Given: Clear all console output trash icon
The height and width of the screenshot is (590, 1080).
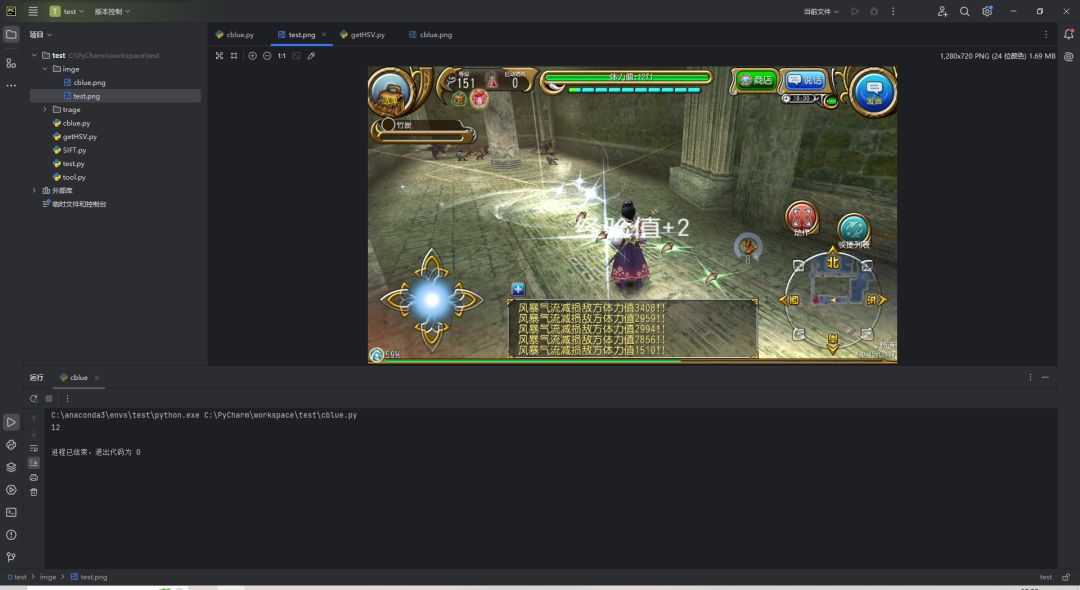Looking at the screenshot, I should pos(34,492).
